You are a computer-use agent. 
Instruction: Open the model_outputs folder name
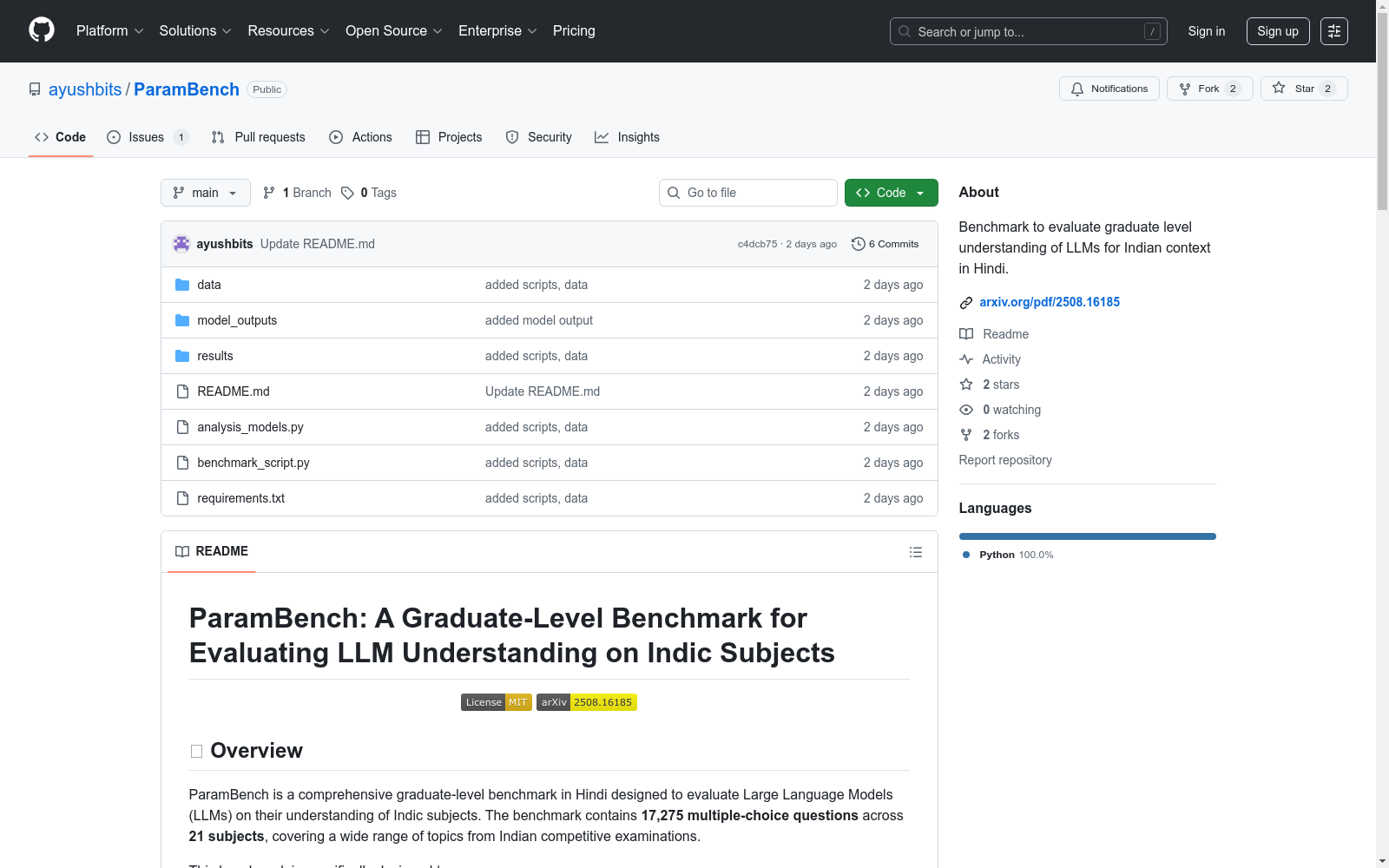(237, 320)
